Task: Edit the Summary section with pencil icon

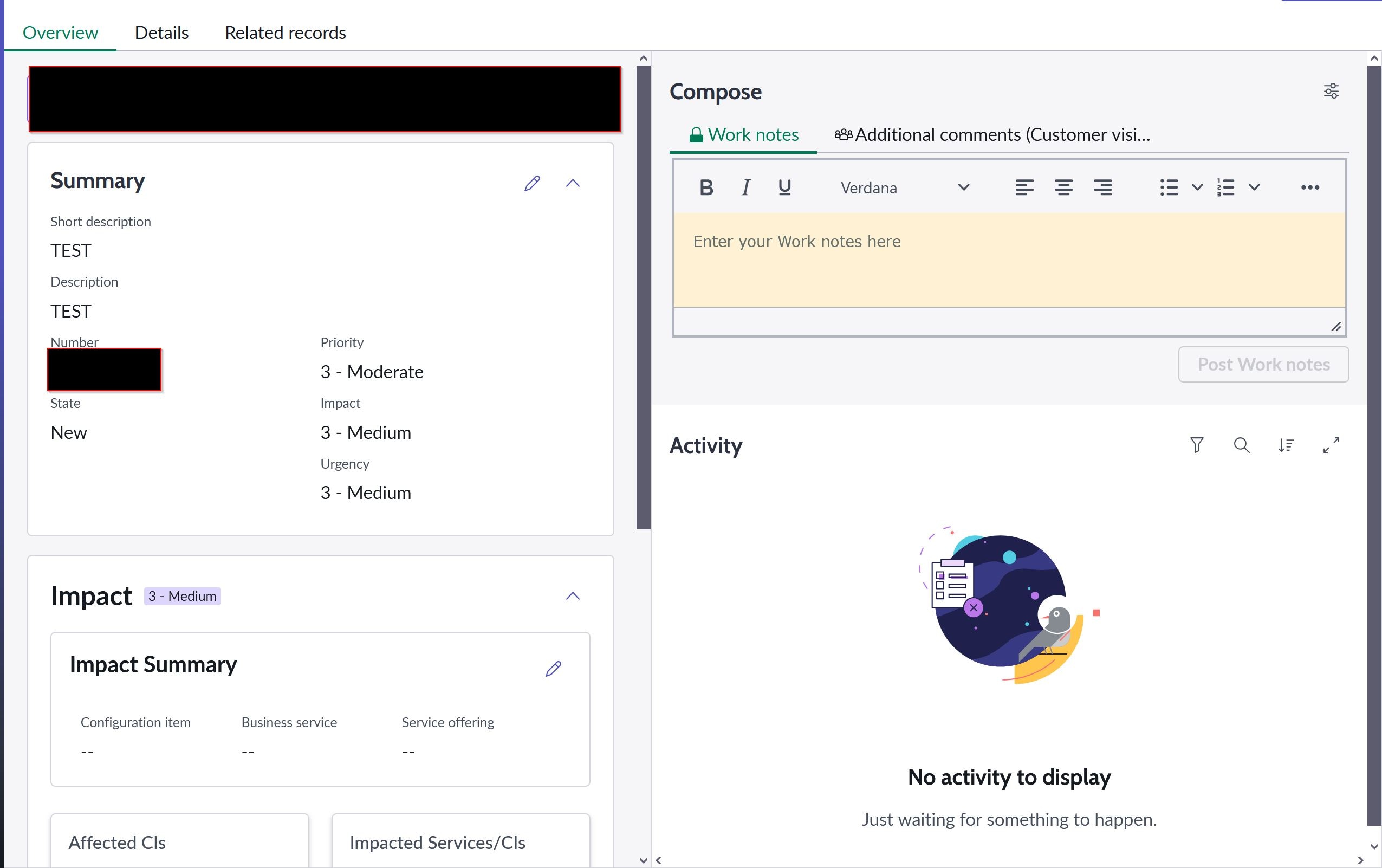Action: point(532,183)
